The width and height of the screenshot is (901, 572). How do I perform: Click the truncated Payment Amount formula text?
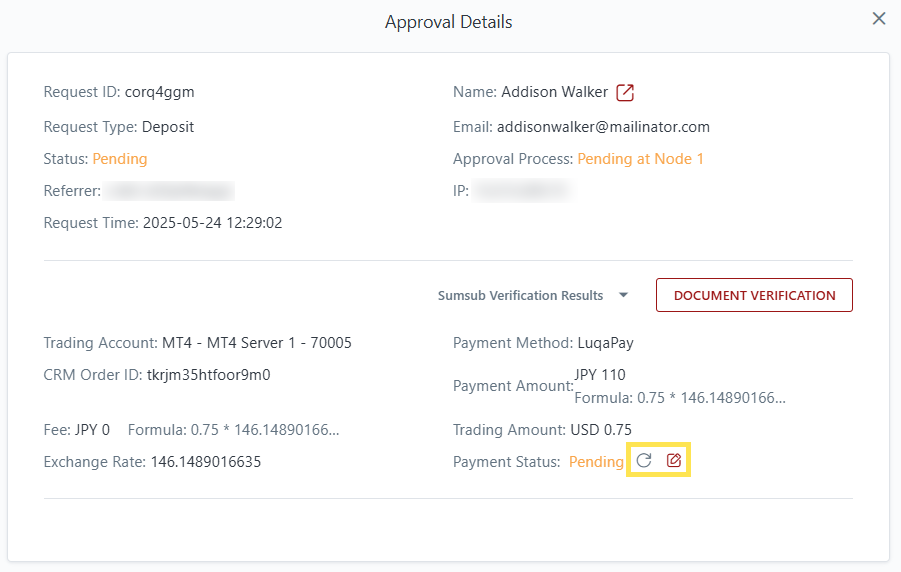tap(680, 398)
